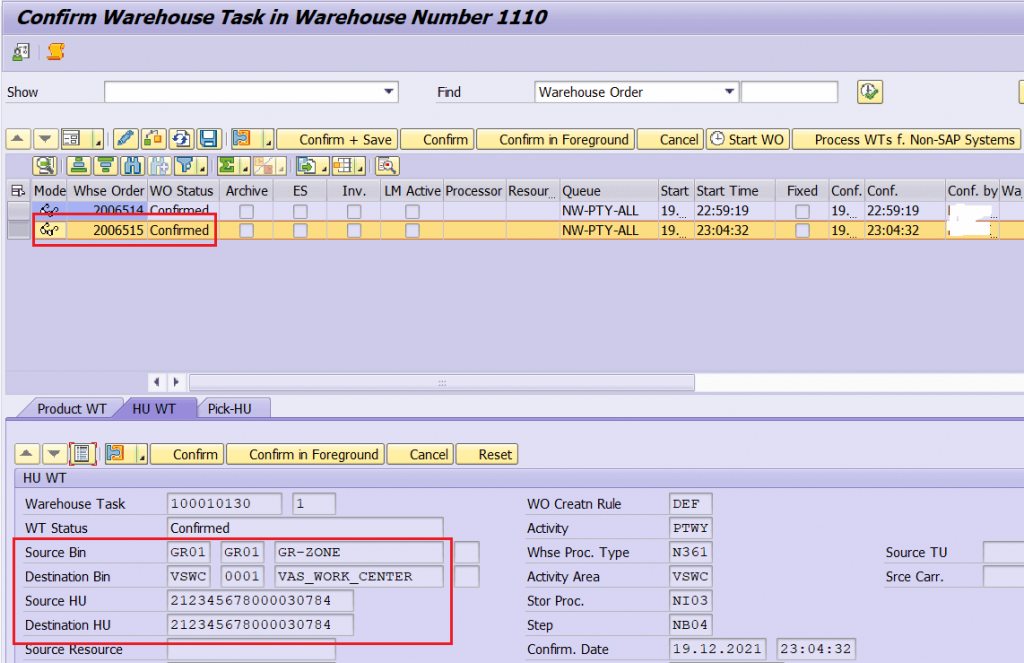1024x663 pixels.
Task: Expand the sigma total dropdown arrow
Action: 245,167
